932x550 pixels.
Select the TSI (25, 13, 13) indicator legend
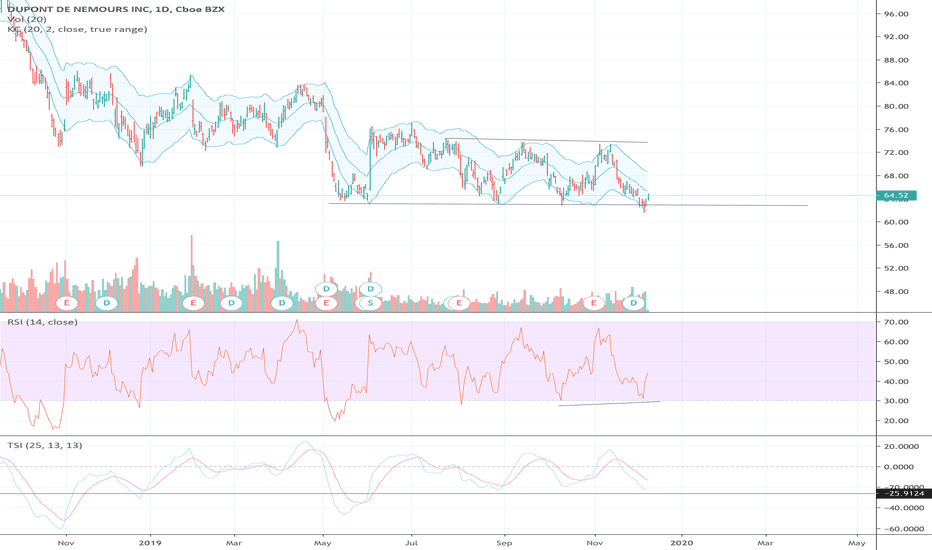(45, 445)
